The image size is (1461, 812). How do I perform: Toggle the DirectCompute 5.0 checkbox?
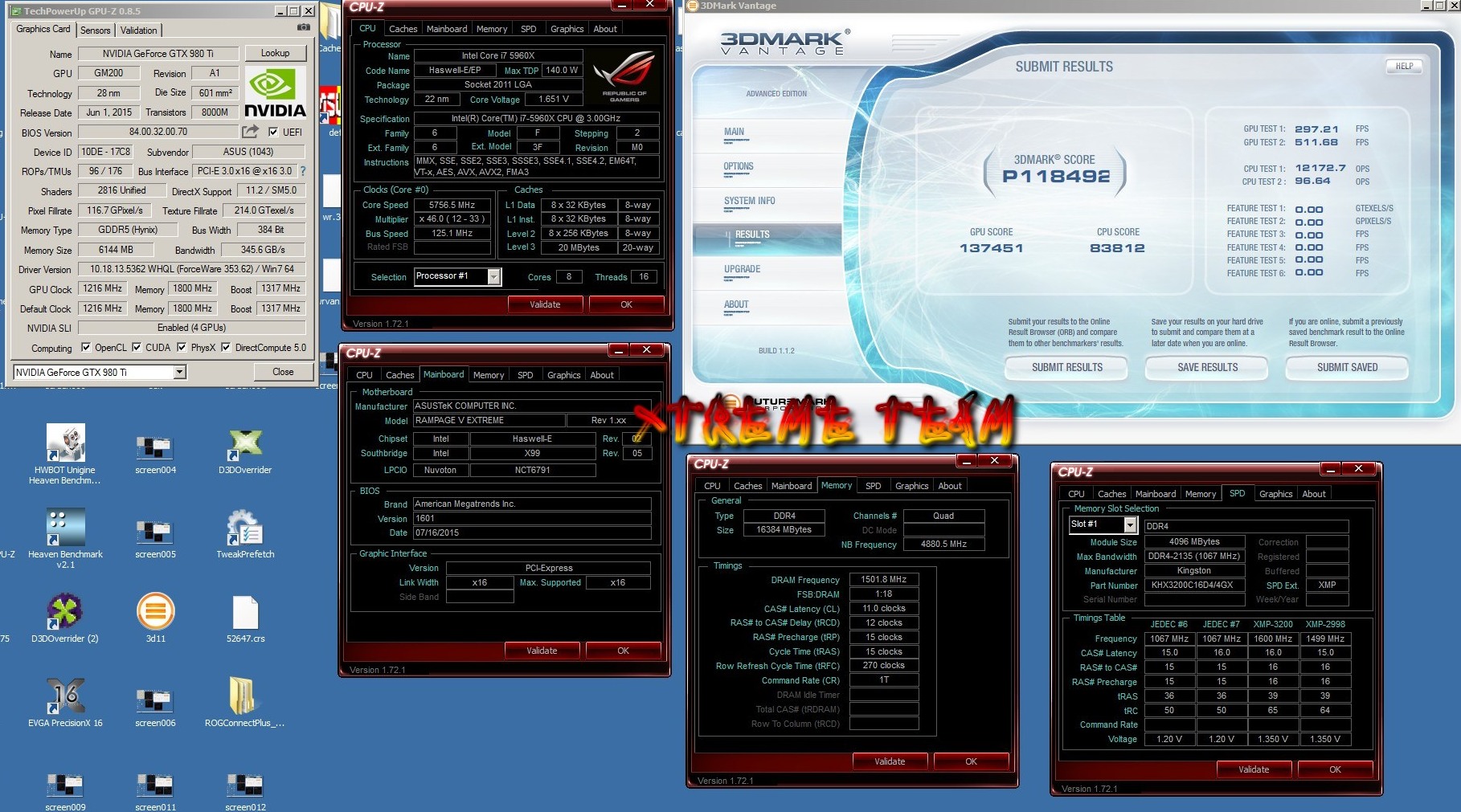pyautogui.click(x=226, y=347)
